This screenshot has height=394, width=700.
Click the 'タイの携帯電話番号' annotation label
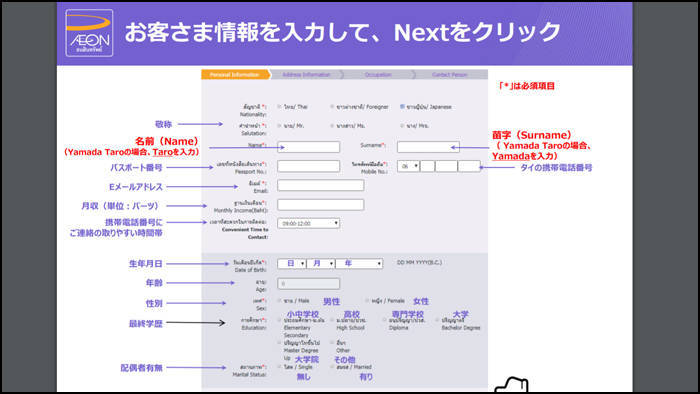pos(556,168)
